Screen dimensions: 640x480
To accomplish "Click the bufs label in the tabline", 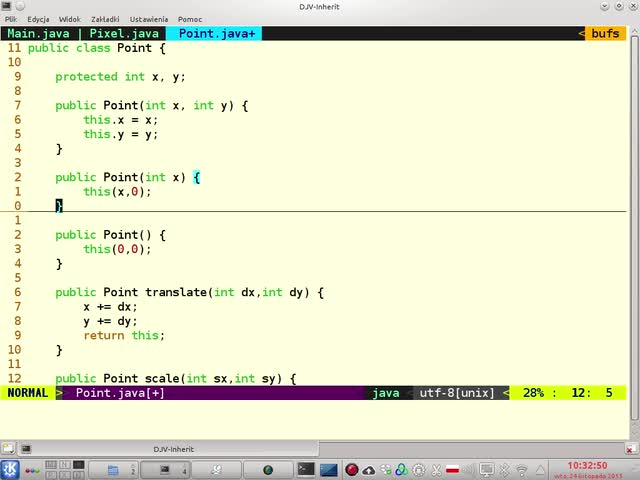I will 605,33.
